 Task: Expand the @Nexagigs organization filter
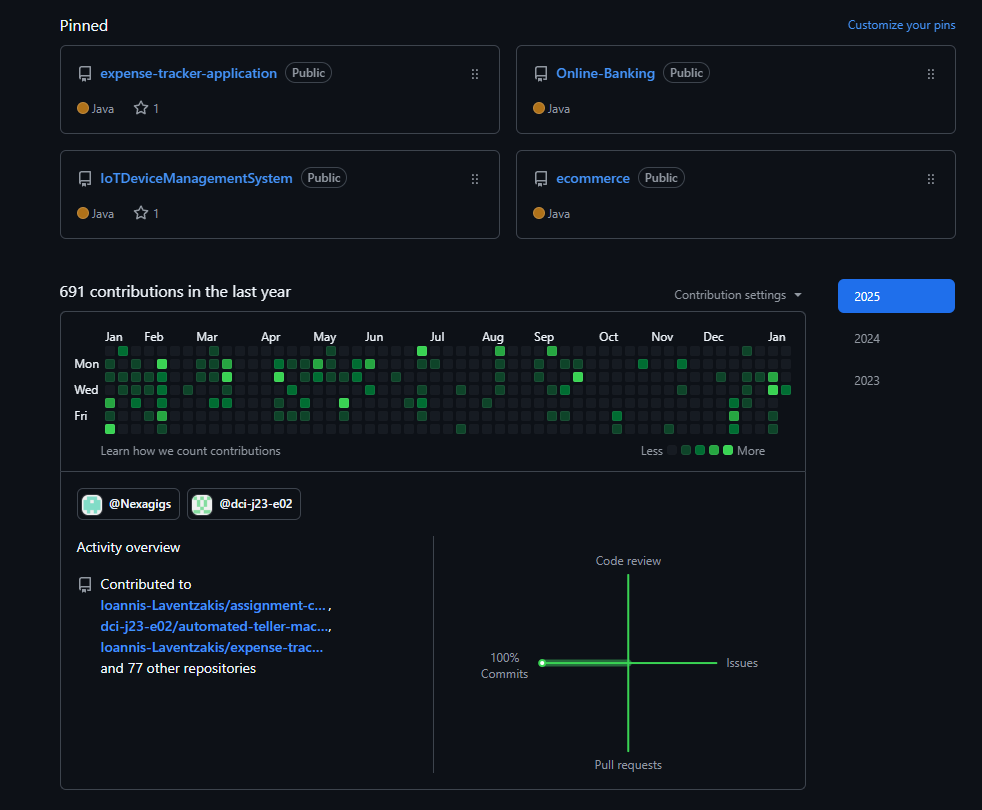pos(128,504)
